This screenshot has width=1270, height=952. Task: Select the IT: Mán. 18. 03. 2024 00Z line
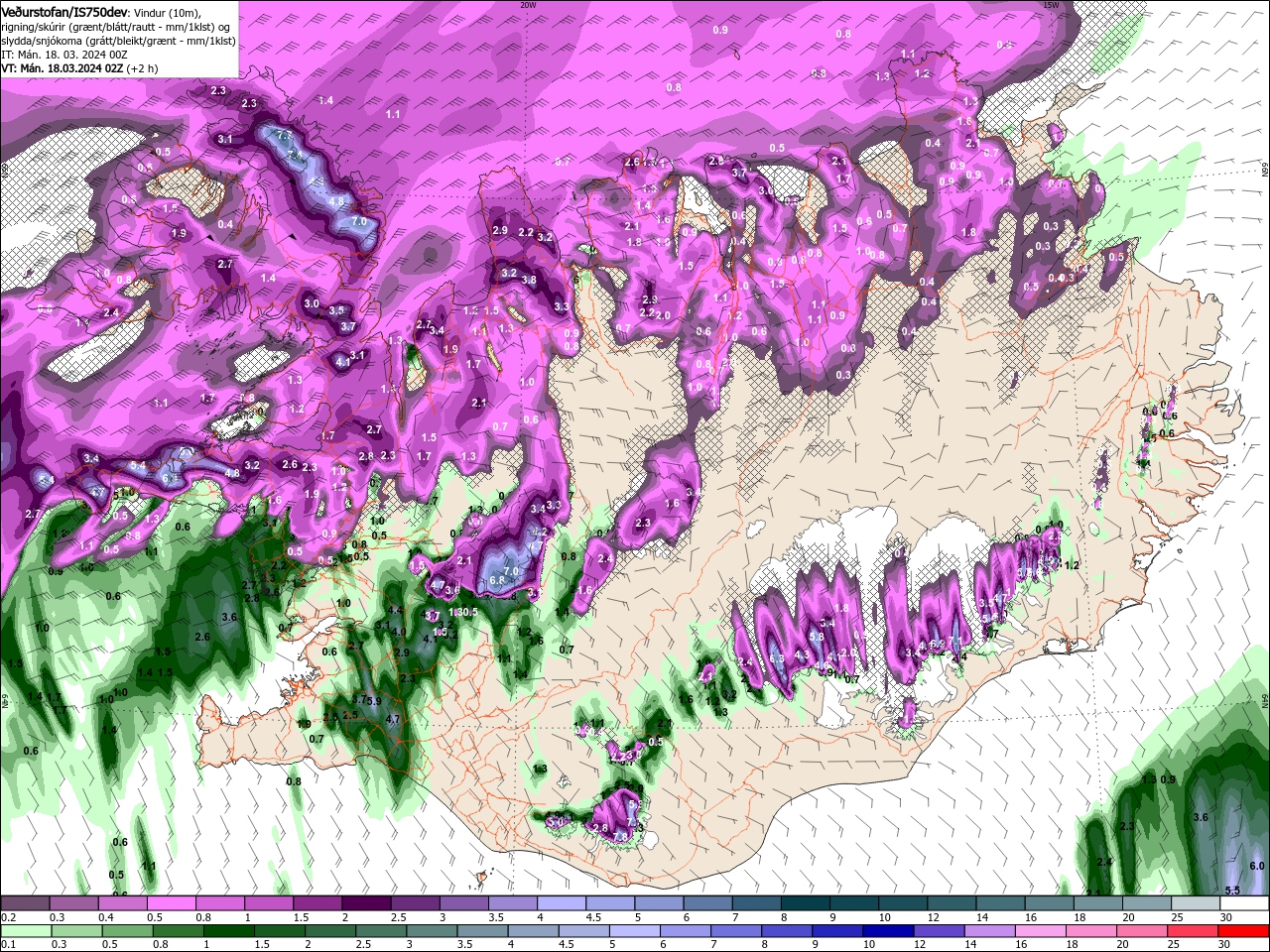(63, 54)
